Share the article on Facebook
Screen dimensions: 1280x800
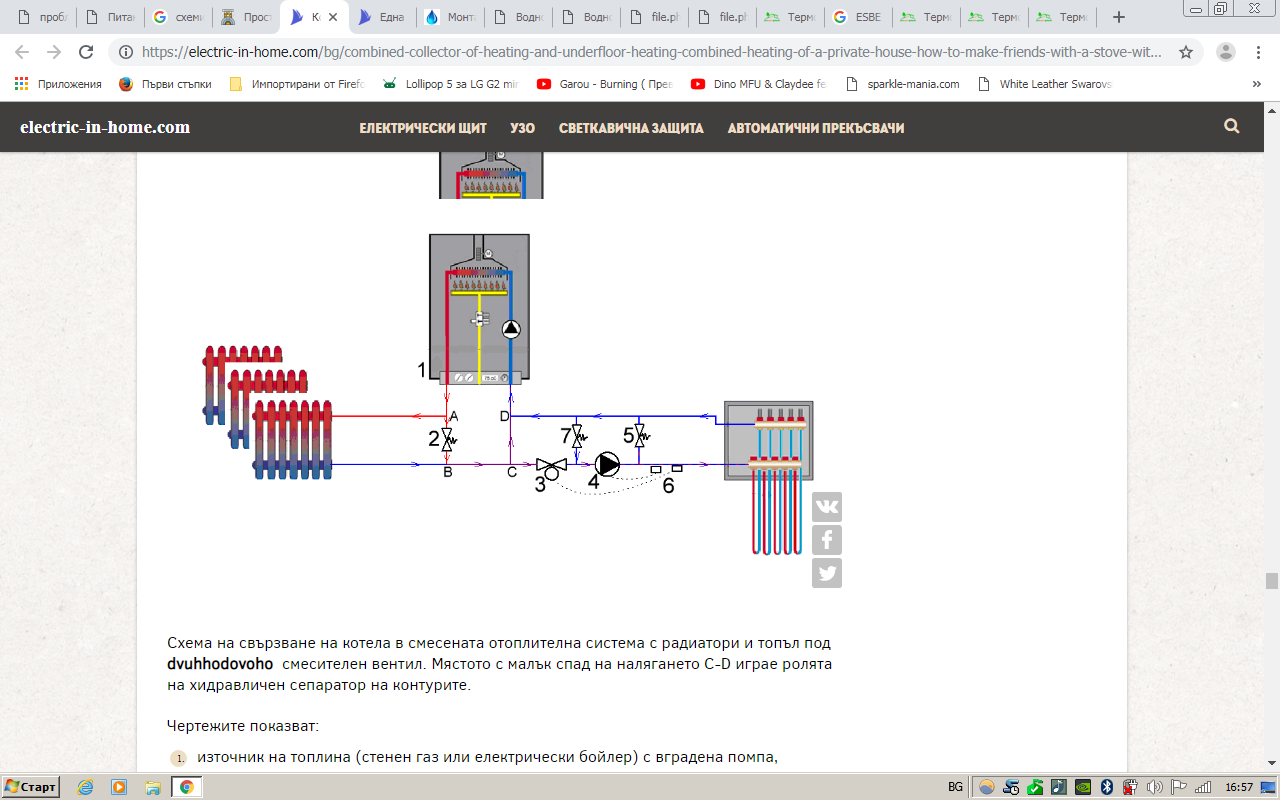point(827,540)
